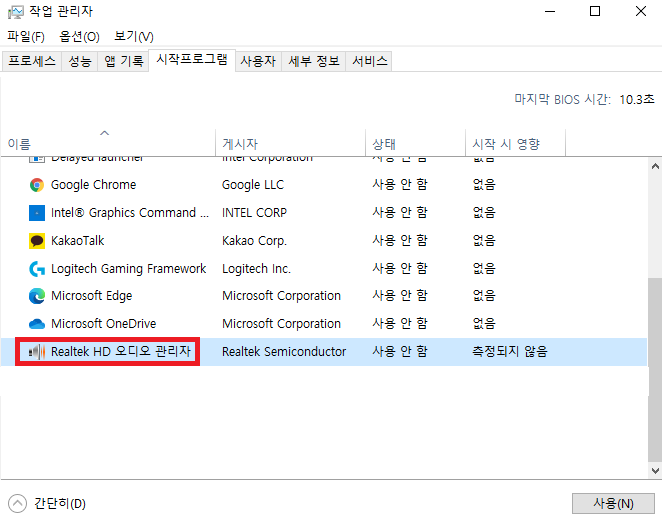Click the Realtek HD audio speaker icon

click(x=37, y=351)
